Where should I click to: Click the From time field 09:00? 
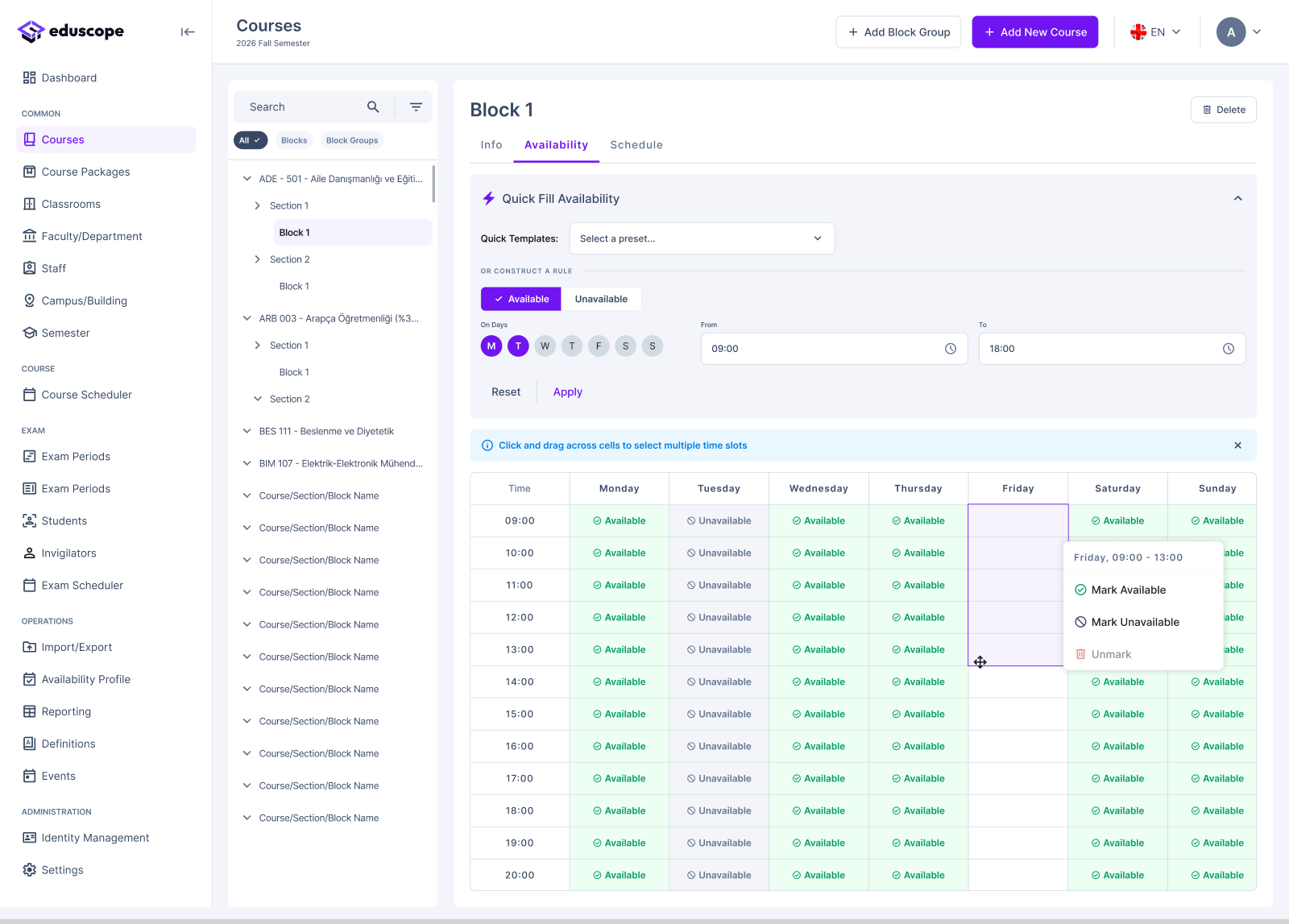tap(835, 349)
